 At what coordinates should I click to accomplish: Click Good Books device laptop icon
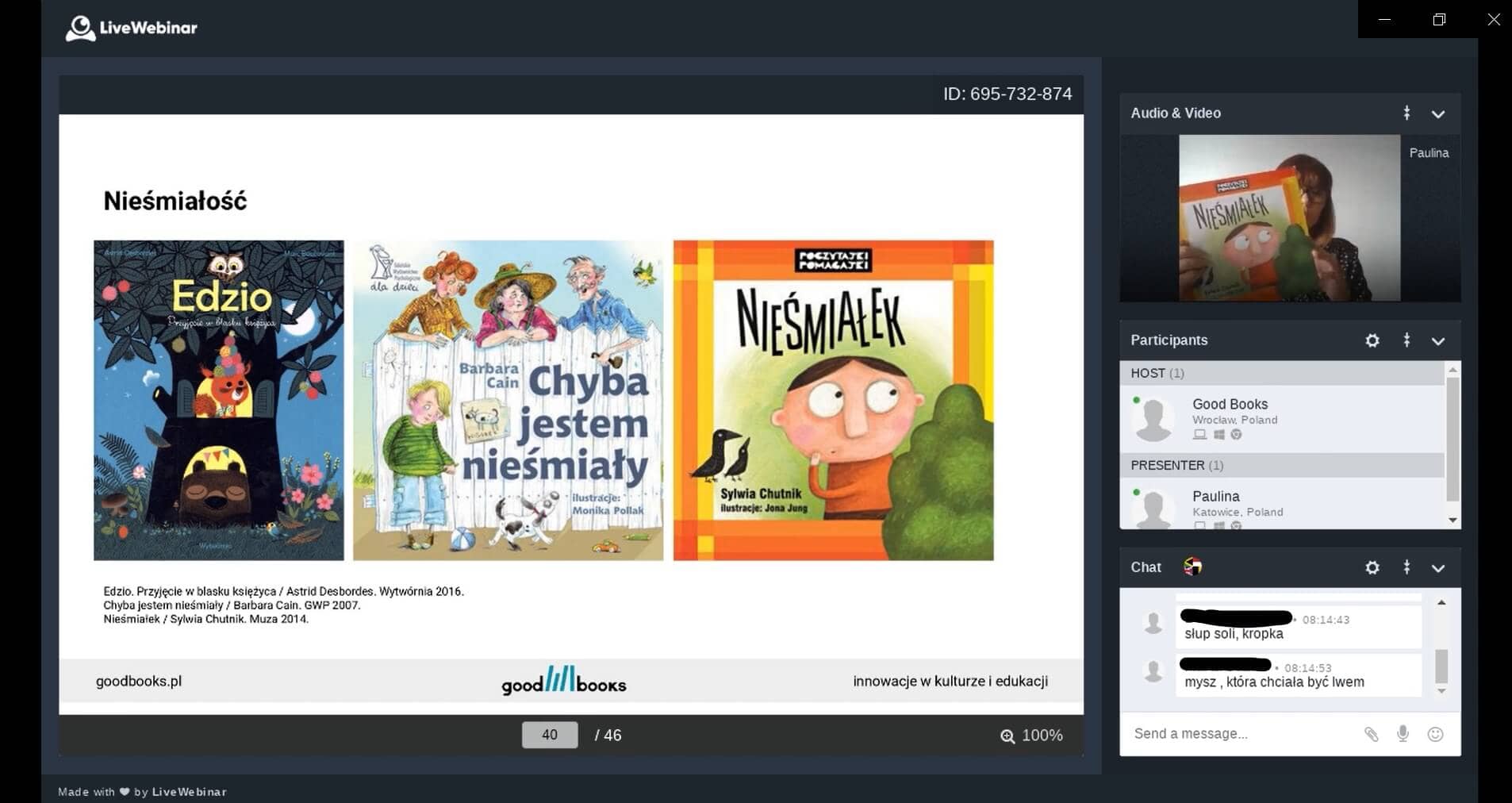[1199, 434]
